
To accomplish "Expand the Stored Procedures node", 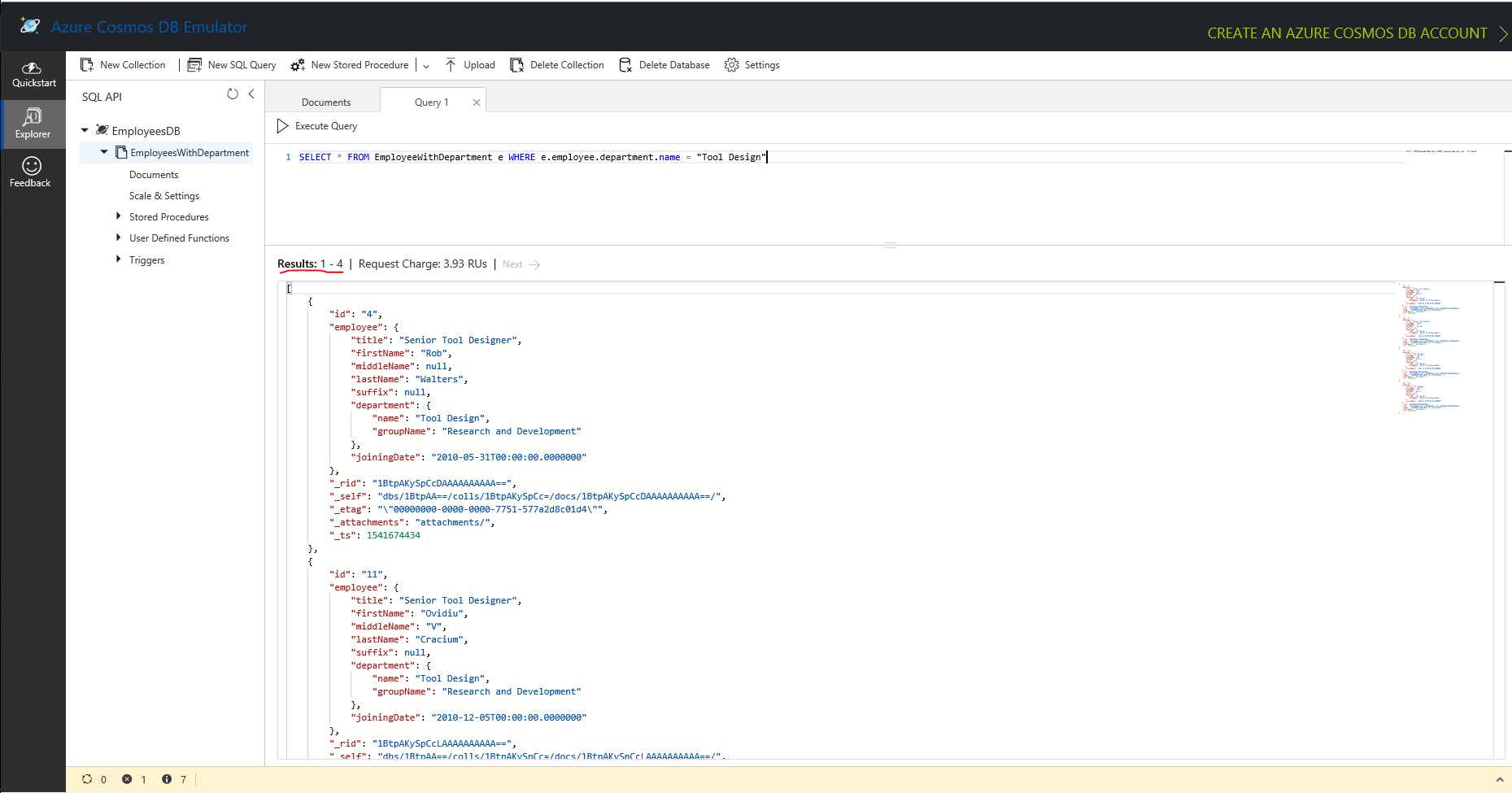I will [119, 216].
